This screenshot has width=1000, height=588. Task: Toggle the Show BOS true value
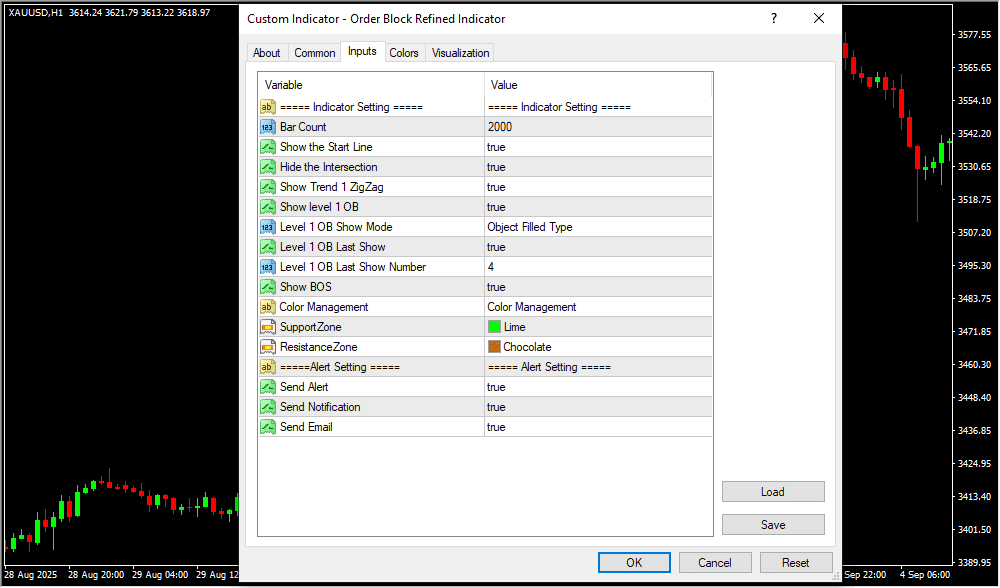click(597, 287)
